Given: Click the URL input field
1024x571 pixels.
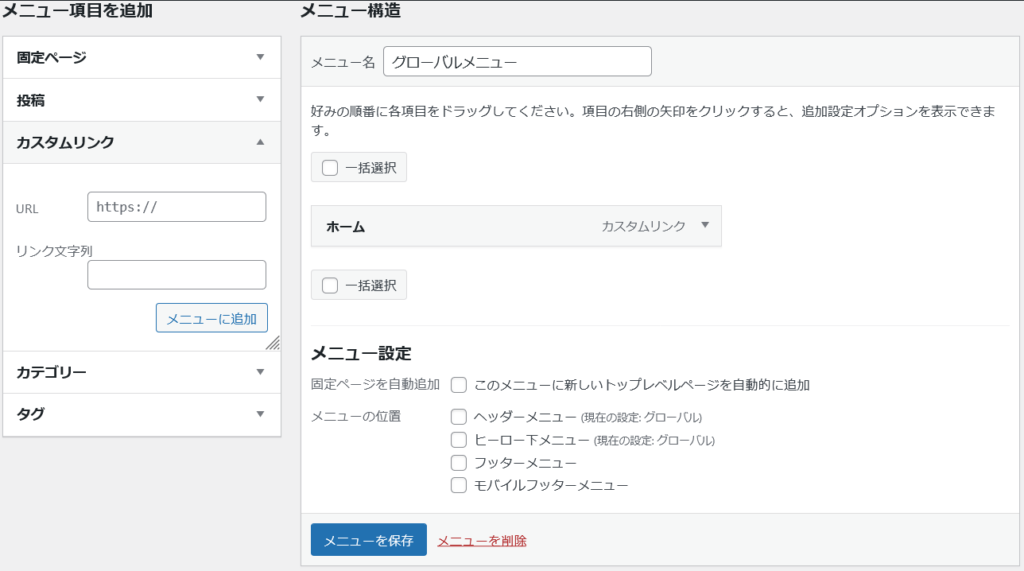Looking at the screenshot, I should [177, 207].
